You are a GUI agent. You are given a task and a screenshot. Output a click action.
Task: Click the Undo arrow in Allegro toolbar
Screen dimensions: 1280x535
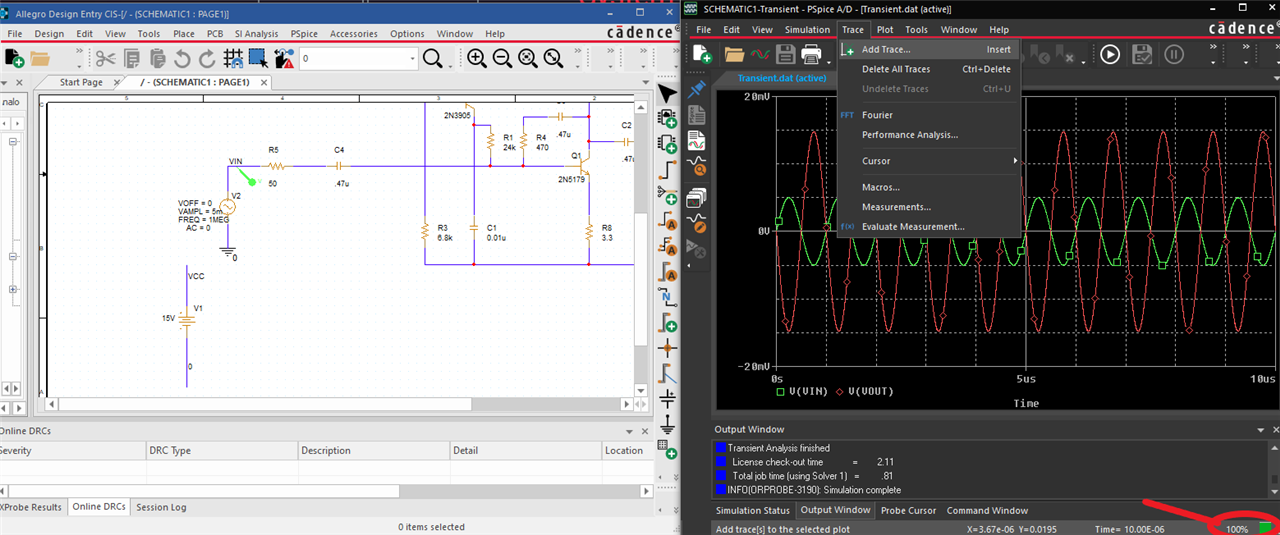point(181,59)
